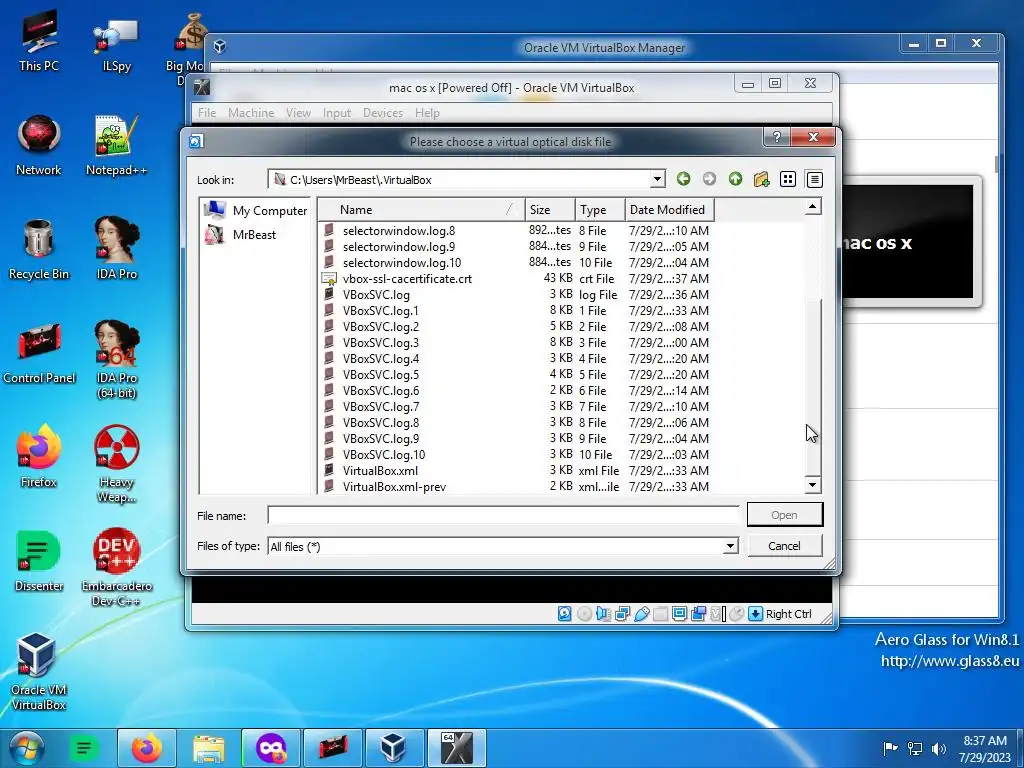Click the hard disk status icon

pos(565,614)
